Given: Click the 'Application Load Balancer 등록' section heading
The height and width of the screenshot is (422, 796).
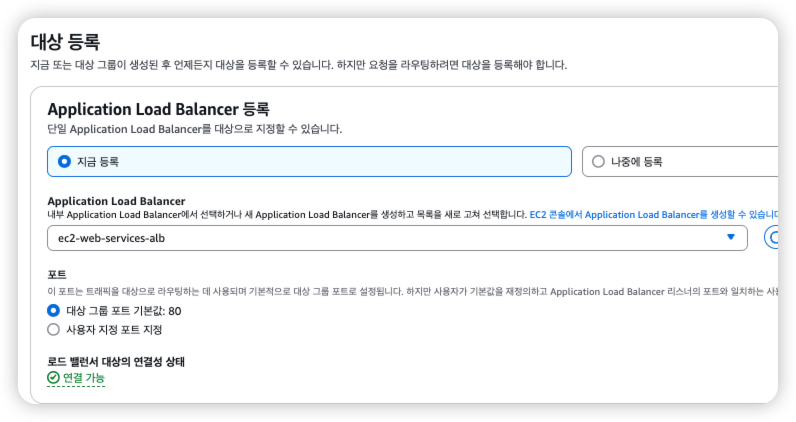Looking at the screenshot, I should pyautogui.click(x=158, y=109).
